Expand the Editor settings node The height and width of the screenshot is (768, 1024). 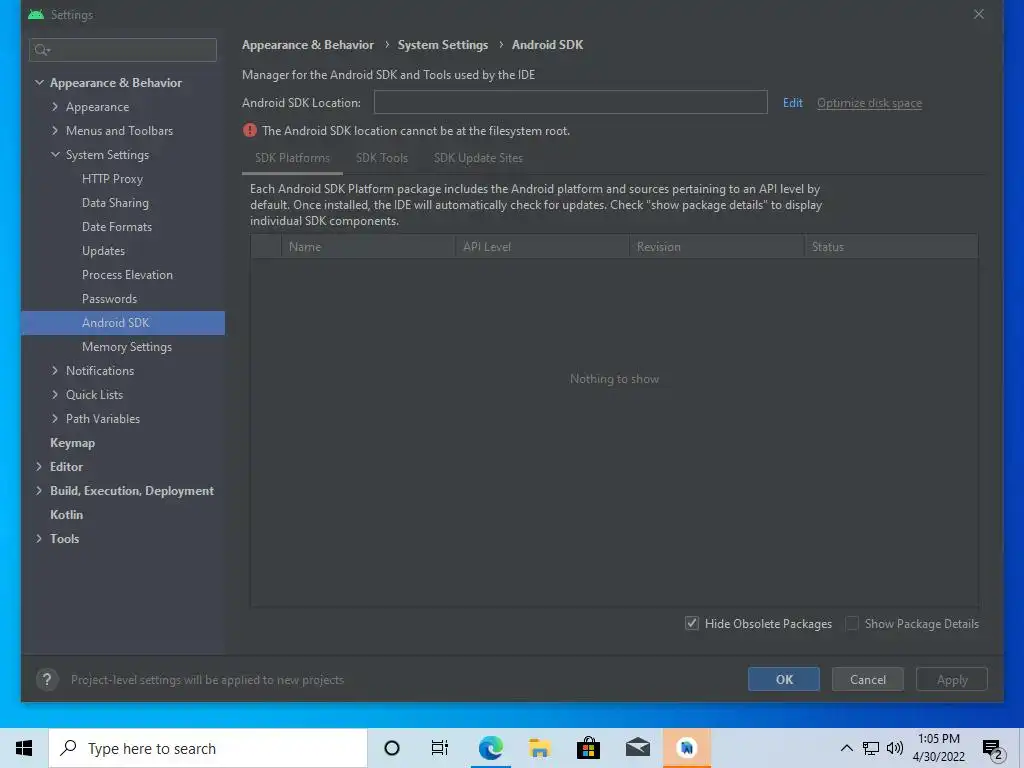tap(39, 466)
